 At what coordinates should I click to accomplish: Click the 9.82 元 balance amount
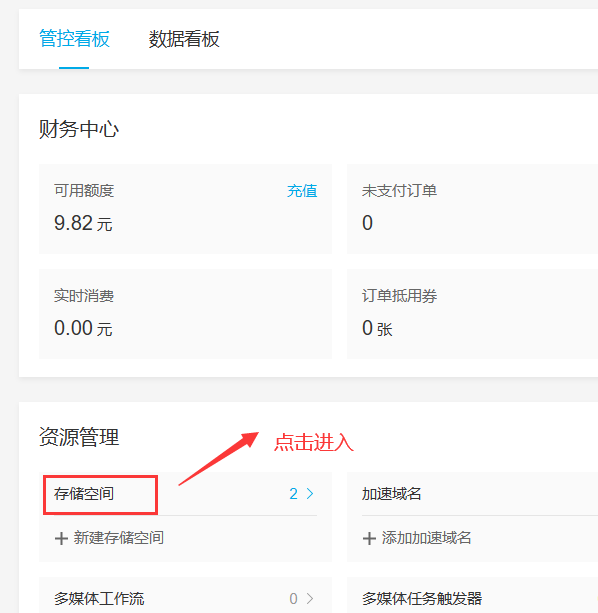[x=83, y=223]
